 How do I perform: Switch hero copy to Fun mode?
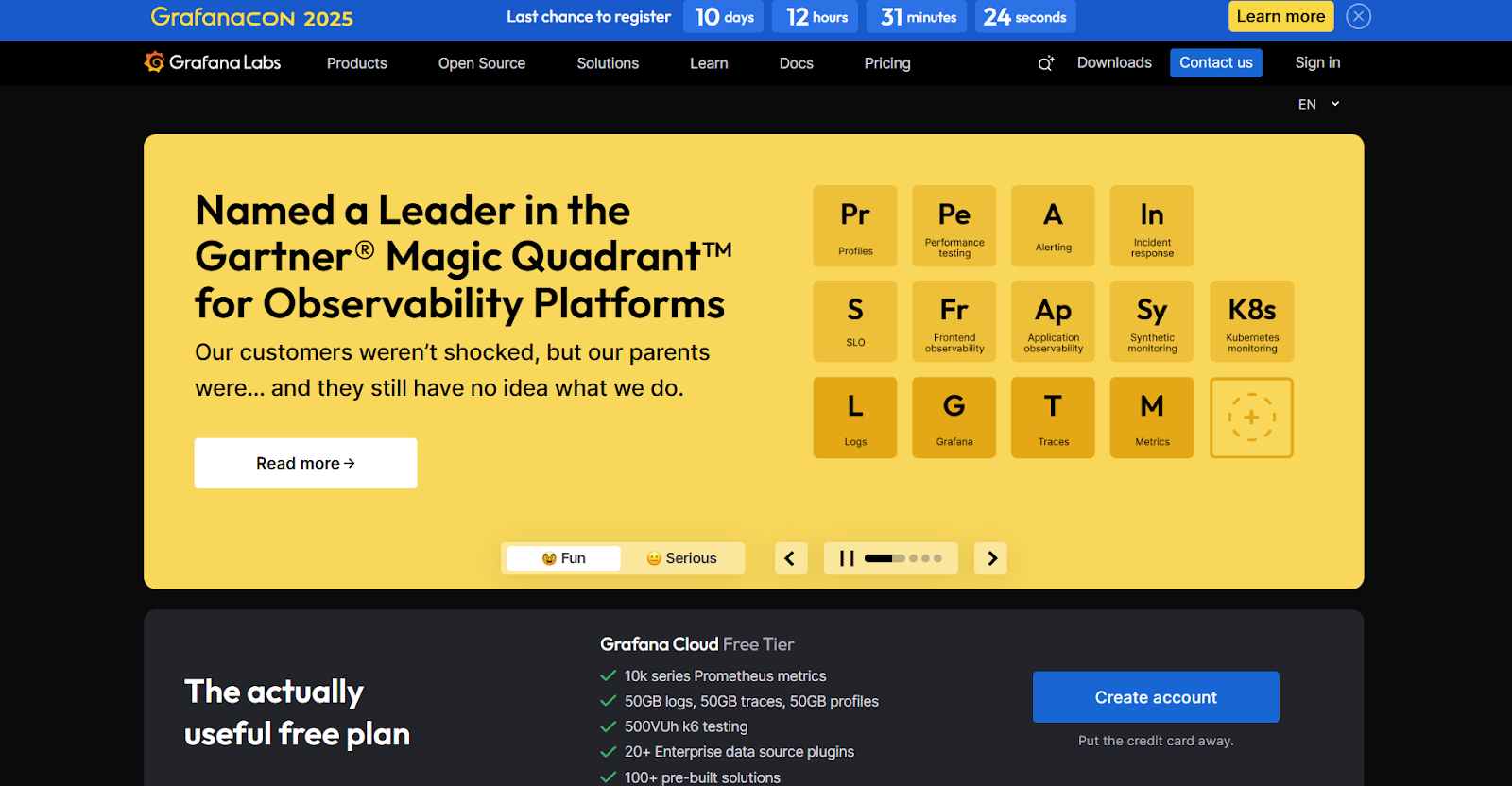(563, 558)
